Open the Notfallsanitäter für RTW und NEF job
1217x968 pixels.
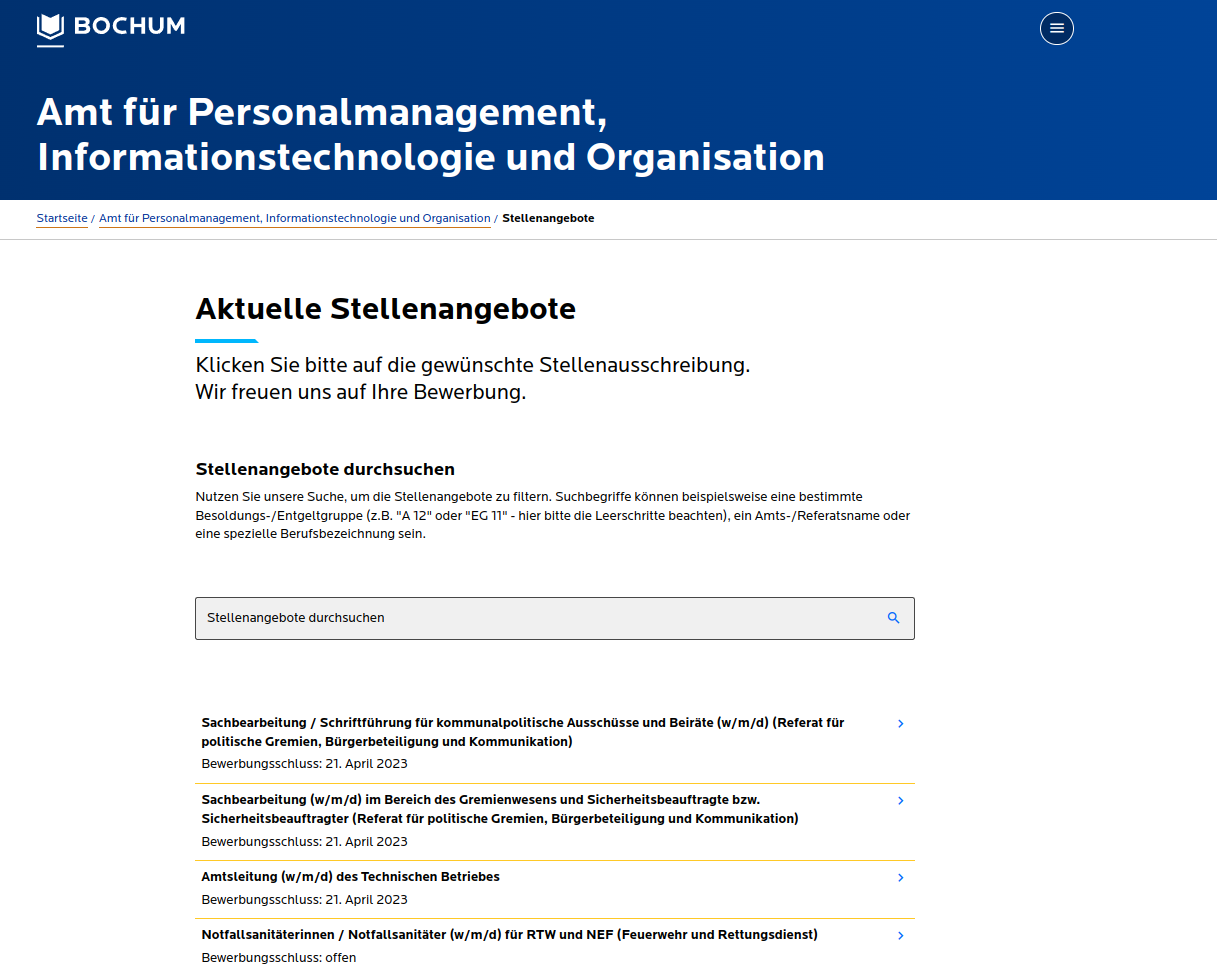pyautogui.click(x=509, y=935)
